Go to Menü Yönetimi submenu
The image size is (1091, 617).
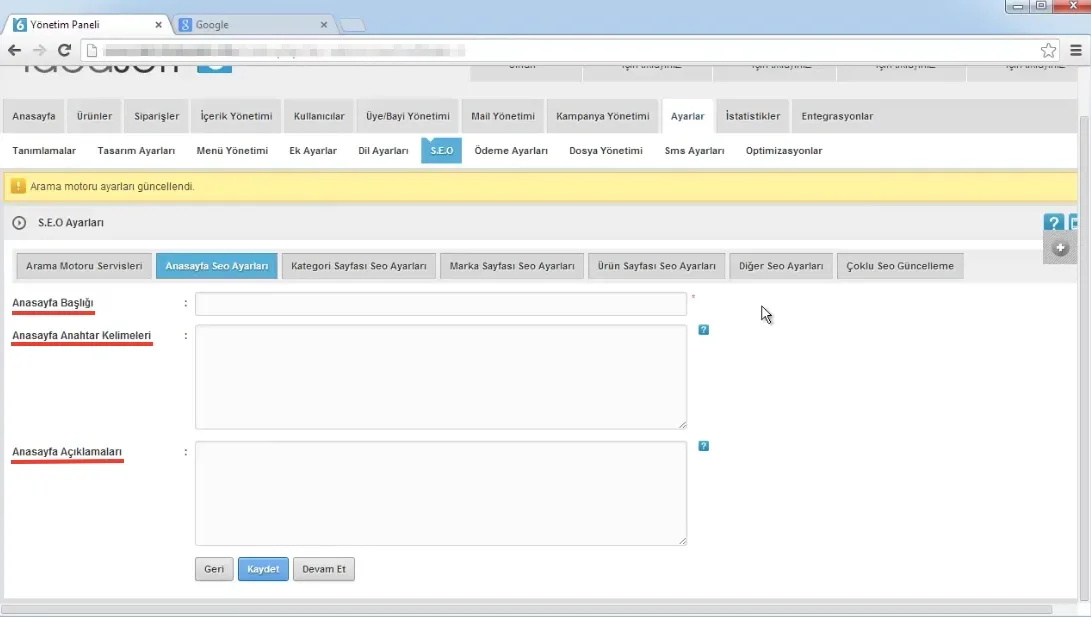[232, 151]
